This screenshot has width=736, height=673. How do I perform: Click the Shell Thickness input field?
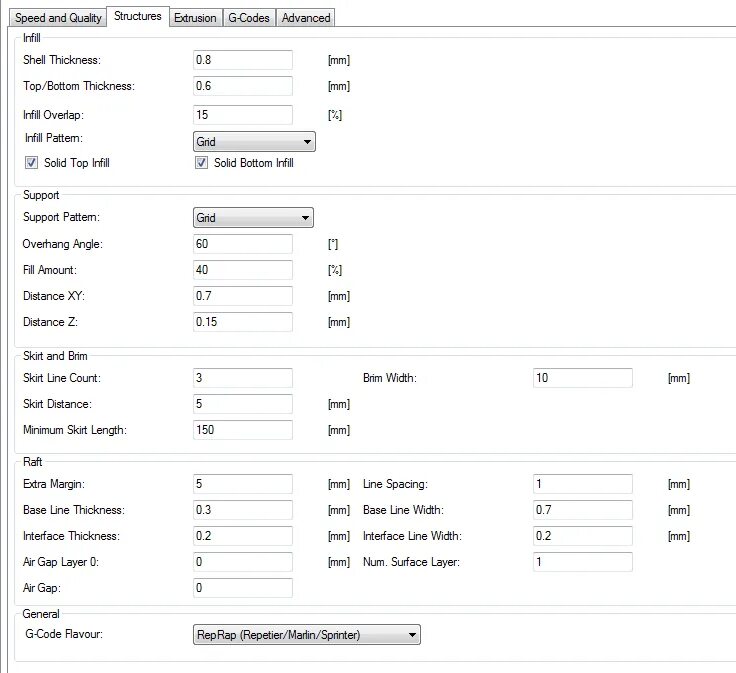[243, 61]
